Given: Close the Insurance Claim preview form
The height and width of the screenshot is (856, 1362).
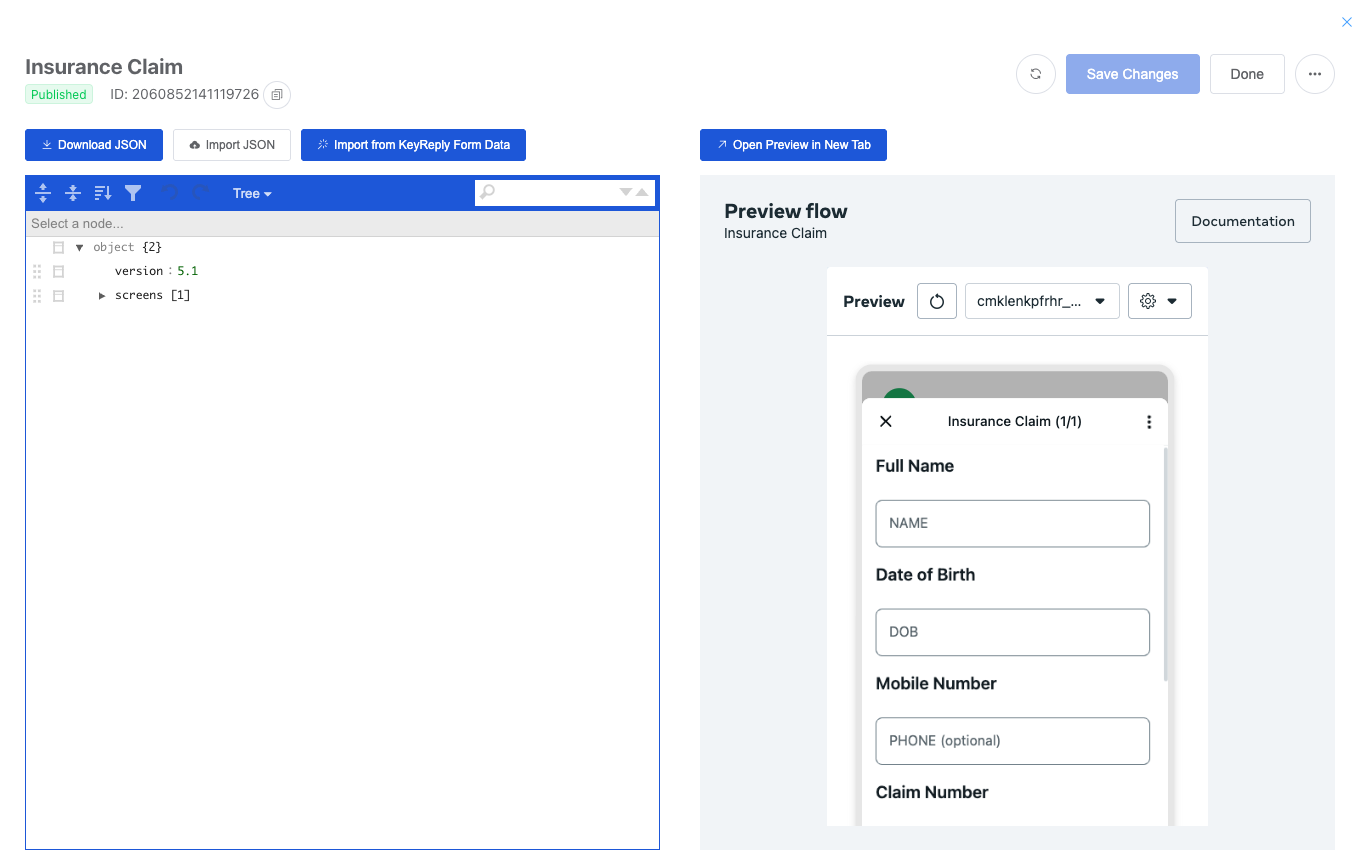Looking at the screenshot, I should [x=885, y=422].
